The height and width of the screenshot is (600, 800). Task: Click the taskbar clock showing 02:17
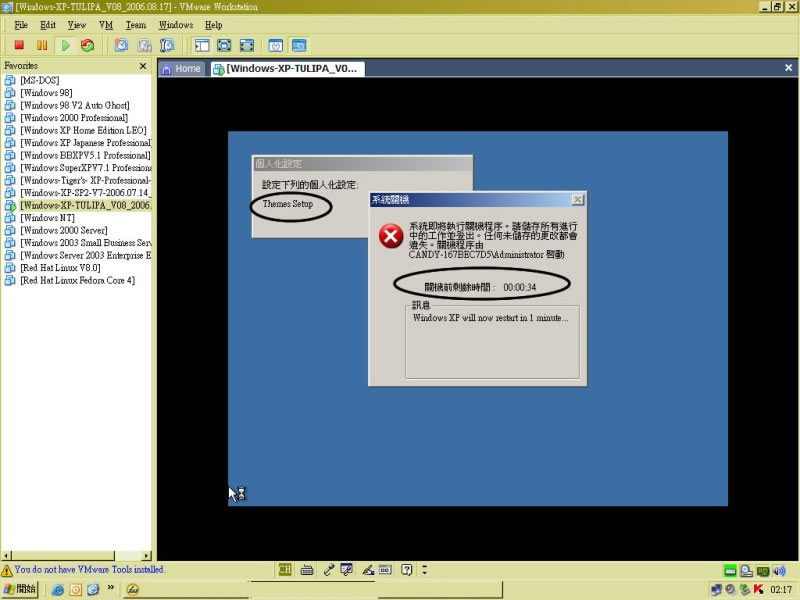point(781,590)
